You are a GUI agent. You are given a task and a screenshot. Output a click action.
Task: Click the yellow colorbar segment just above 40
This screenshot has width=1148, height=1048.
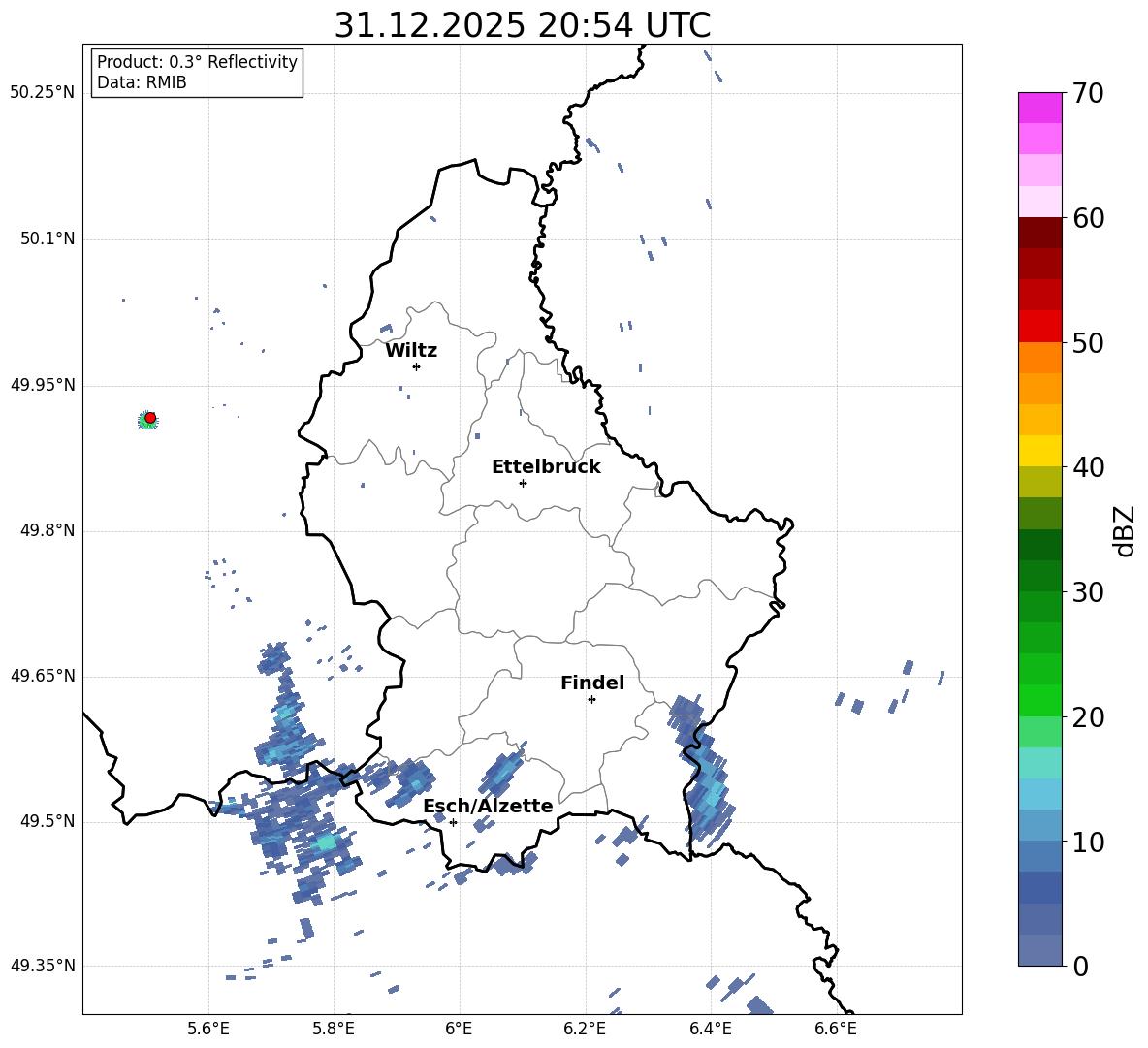[x=1039, y=451]
